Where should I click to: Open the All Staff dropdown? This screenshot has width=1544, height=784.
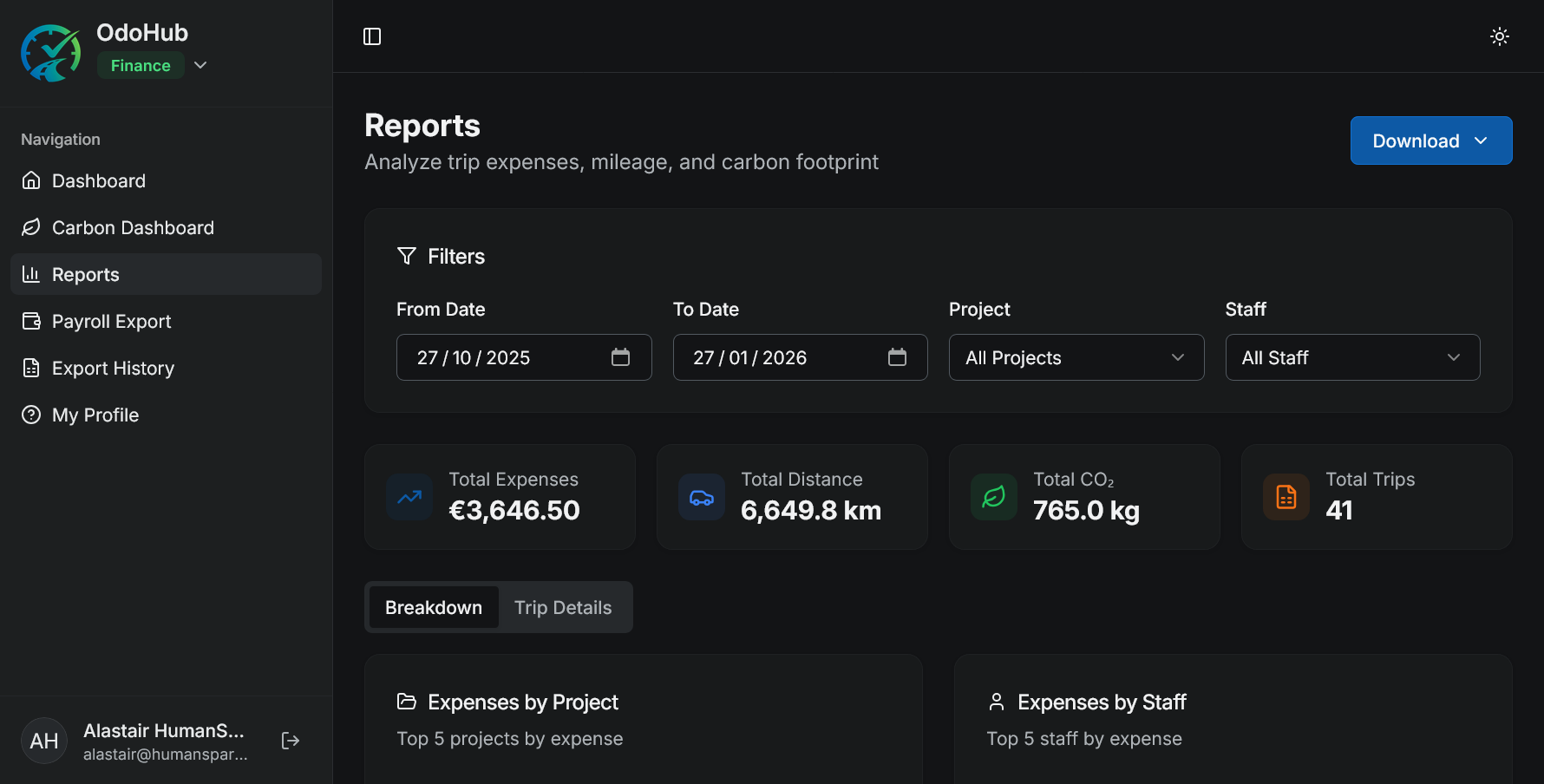(x=1351, y=357)
